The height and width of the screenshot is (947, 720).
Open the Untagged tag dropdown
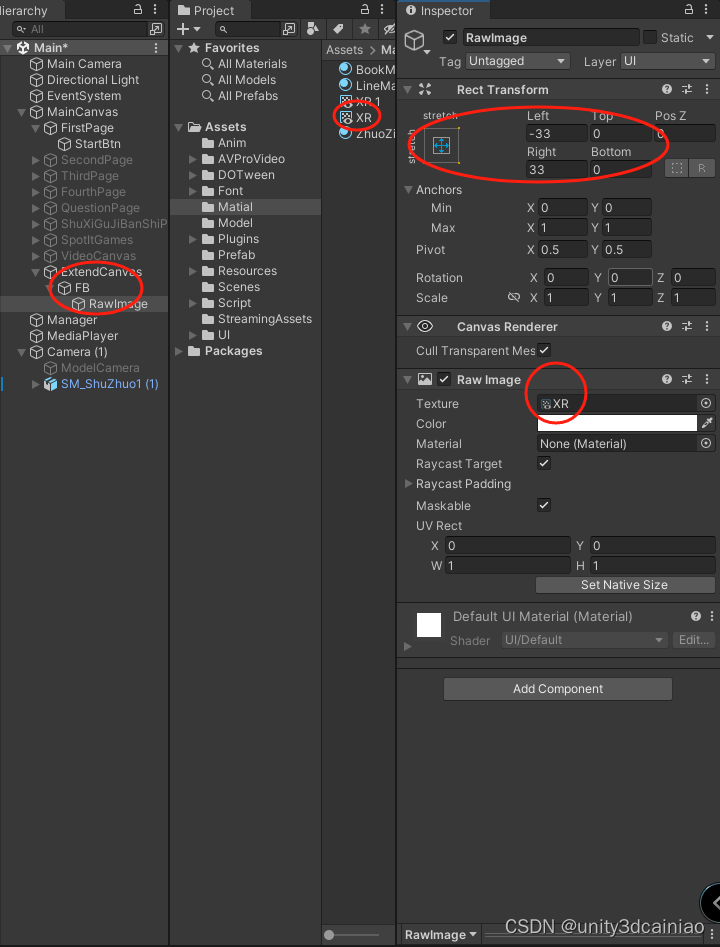coord(517,61)
